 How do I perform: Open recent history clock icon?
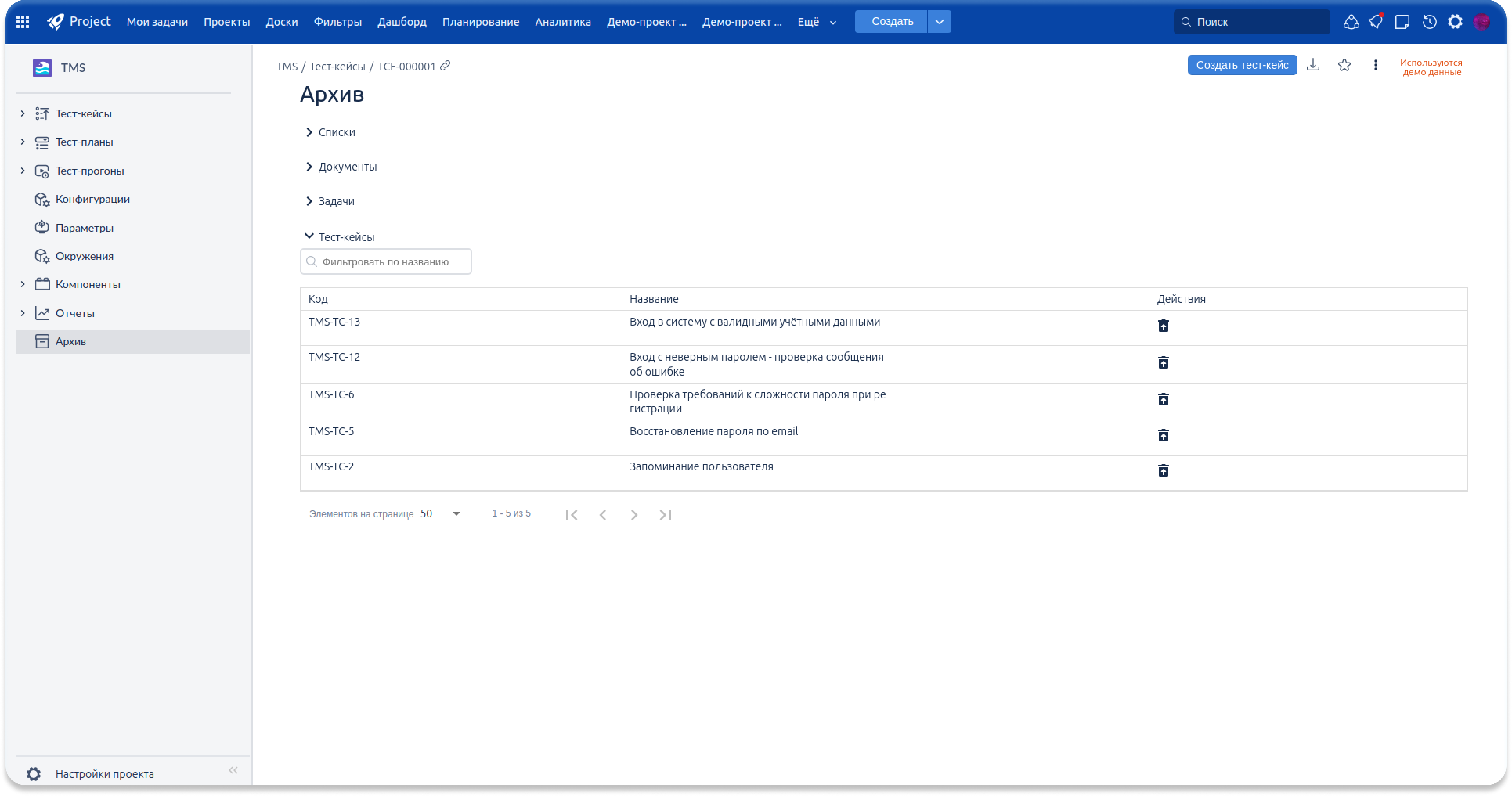pos(1429,22)
